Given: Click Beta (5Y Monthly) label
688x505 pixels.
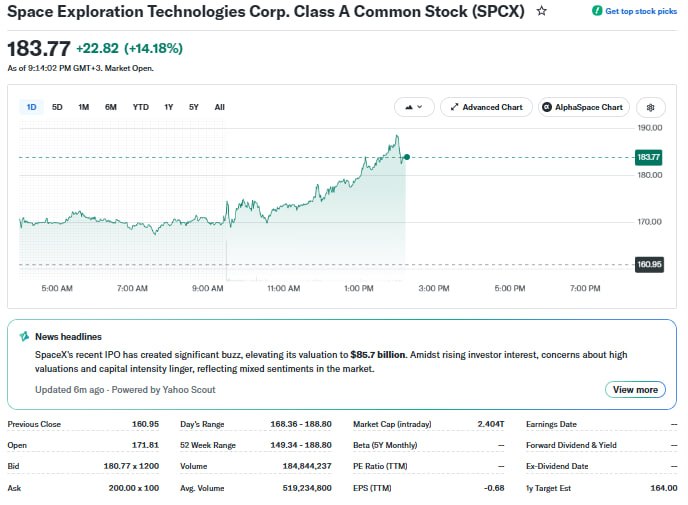Looking at the screenshot, I should click(x=385, y=445).
